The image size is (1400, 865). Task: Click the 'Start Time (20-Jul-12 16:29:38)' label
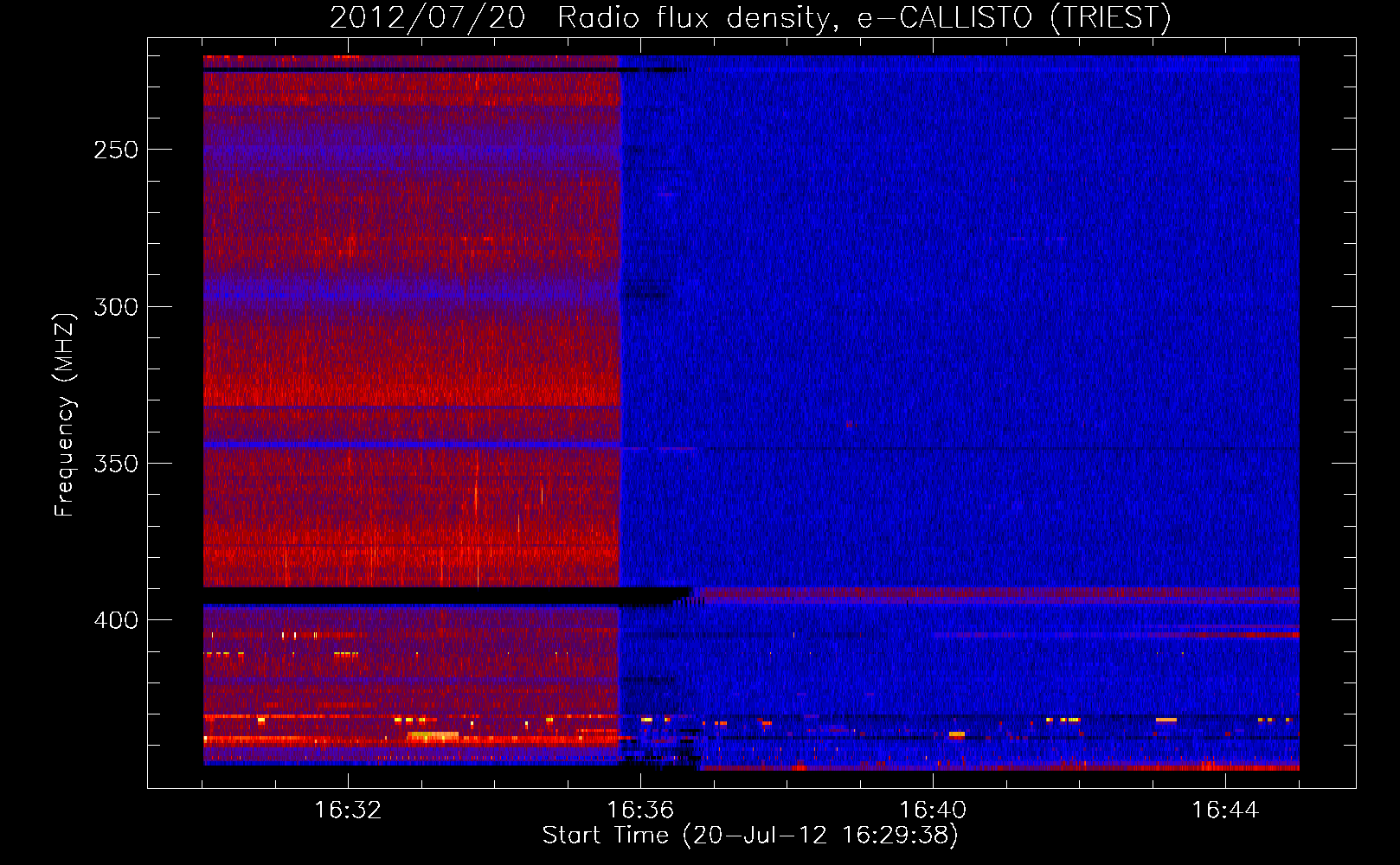pos(750,836)
